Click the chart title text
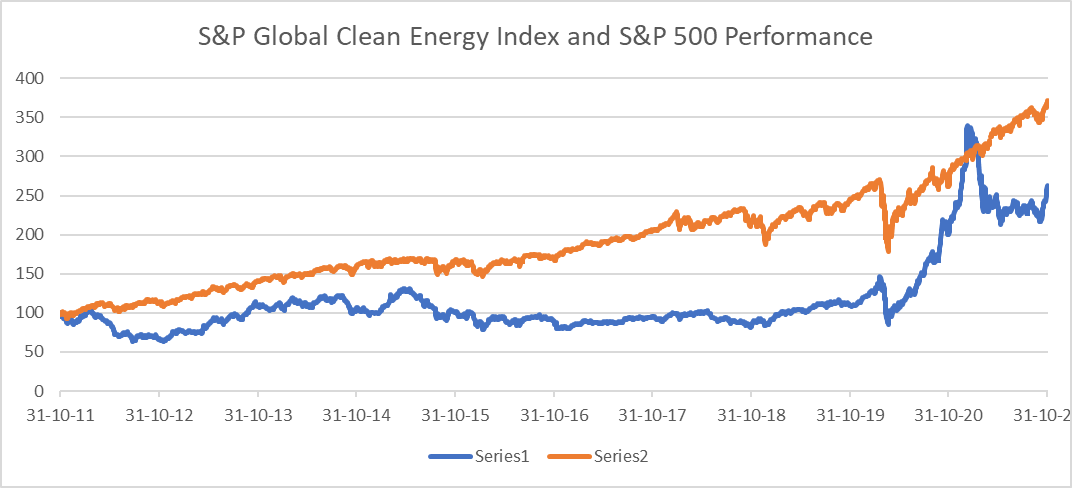1072x488 pixels. tap(536, 37)
